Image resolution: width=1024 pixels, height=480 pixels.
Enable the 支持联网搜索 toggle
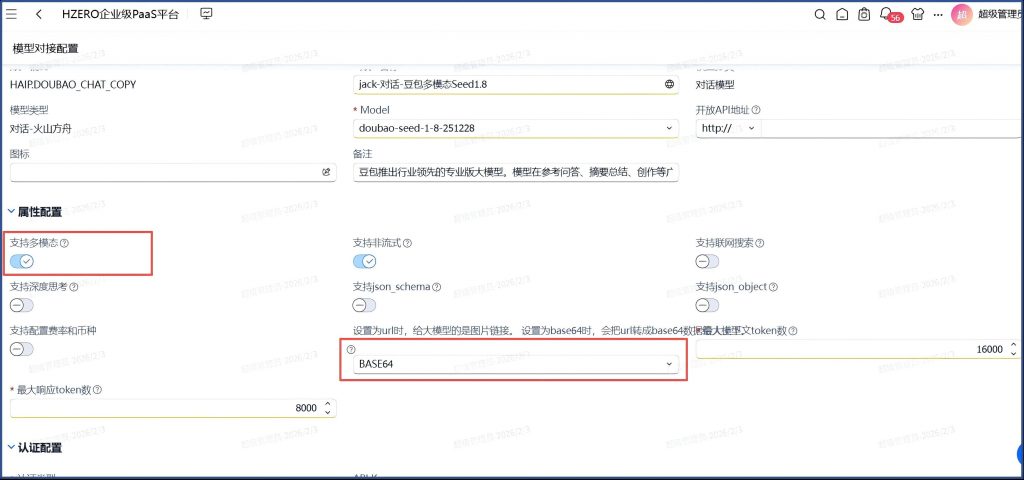tap(708, 261)
